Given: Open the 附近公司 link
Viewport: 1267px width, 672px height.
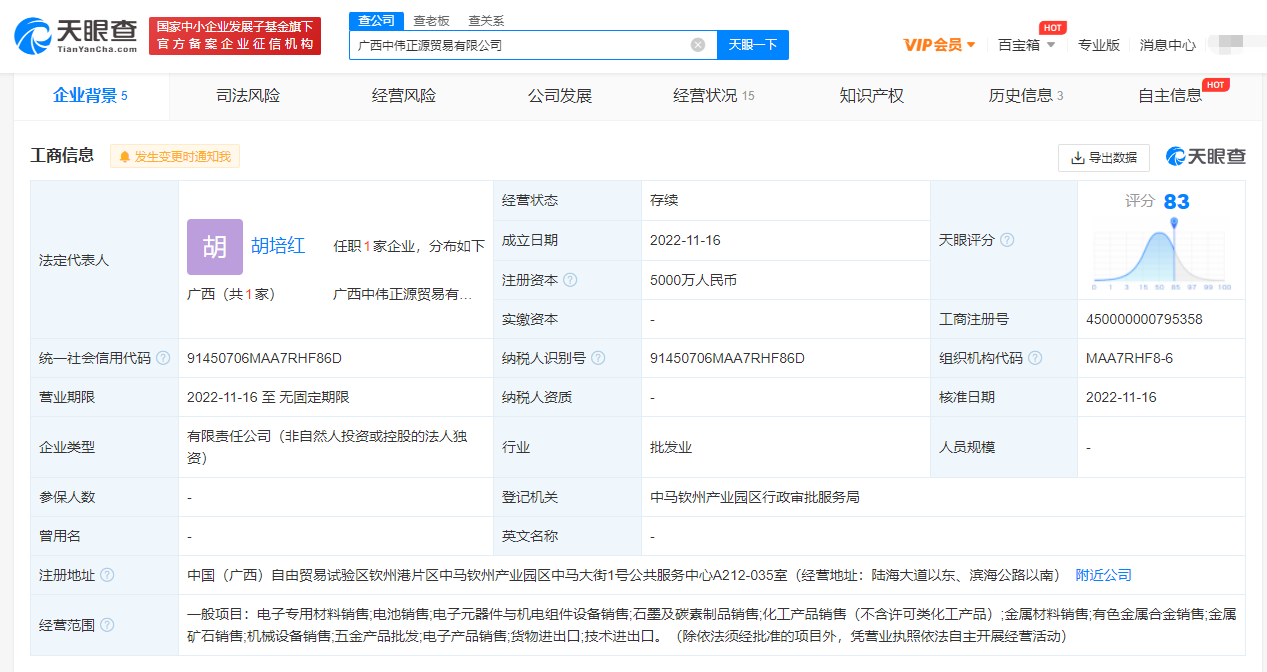Looking at the screenshot, I should point(1103,575).
